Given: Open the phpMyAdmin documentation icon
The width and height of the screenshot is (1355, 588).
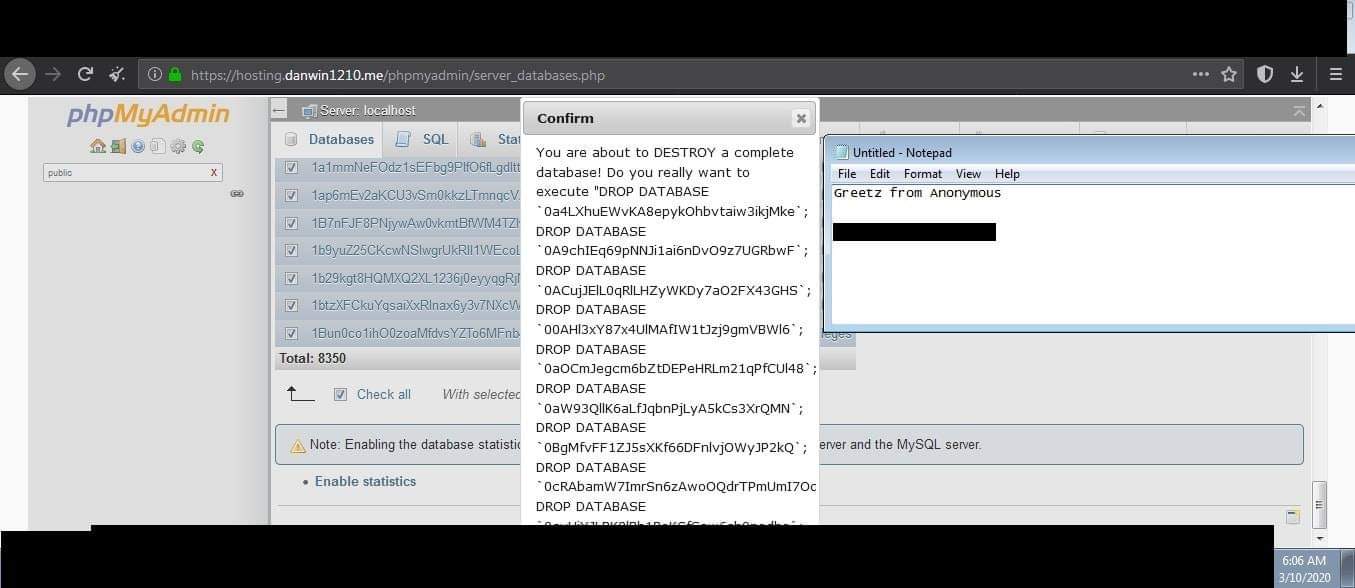Looking at the screenshot, I should click(x=138, y=147).
